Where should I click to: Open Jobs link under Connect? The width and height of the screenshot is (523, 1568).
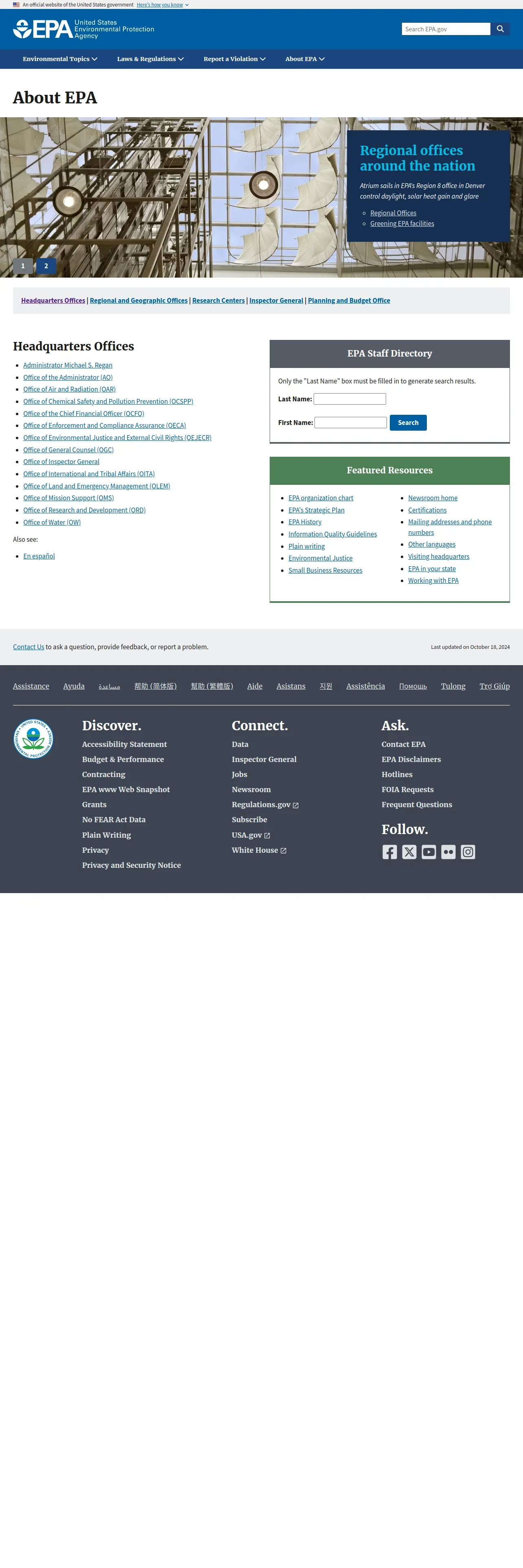pos(239,775)
